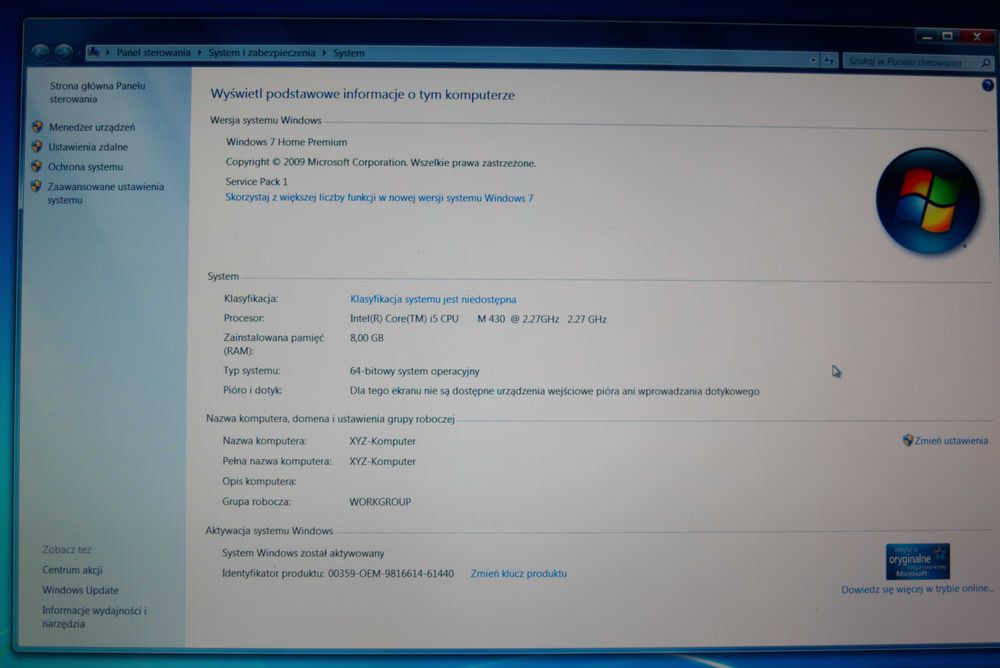Minimize the System window
This screenshot has width=1000, height=668.
[927, 36]
